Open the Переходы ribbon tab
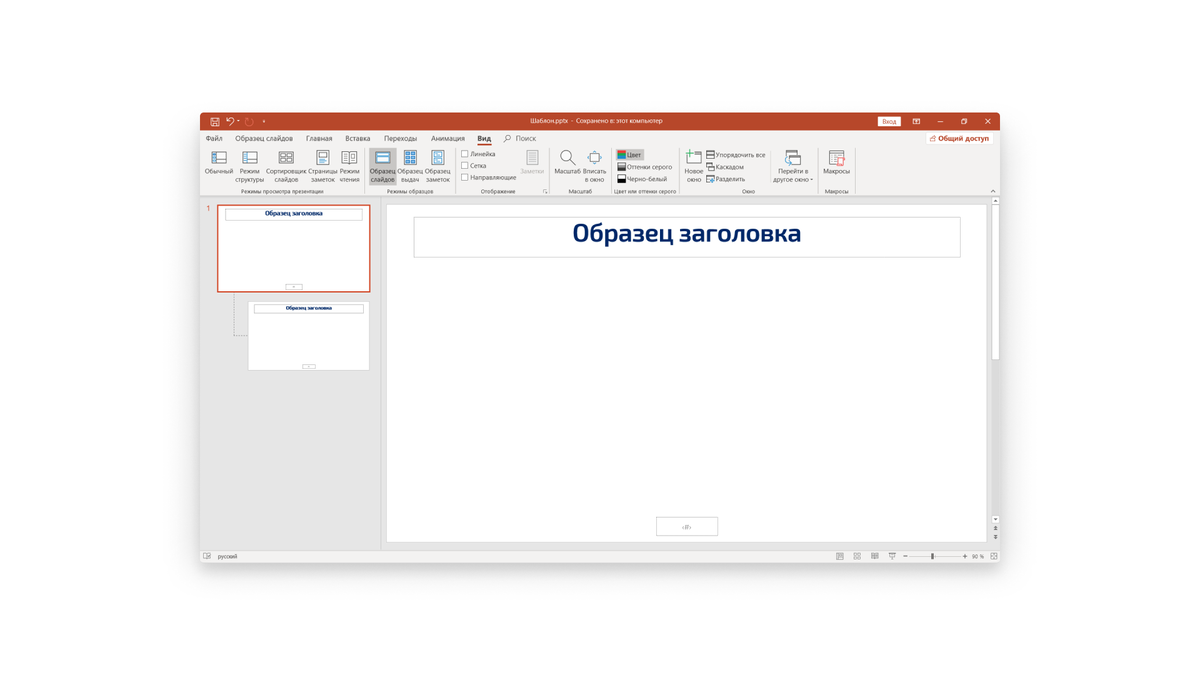The height and width of the screenshot is (675, 1200). pos(400,139)
